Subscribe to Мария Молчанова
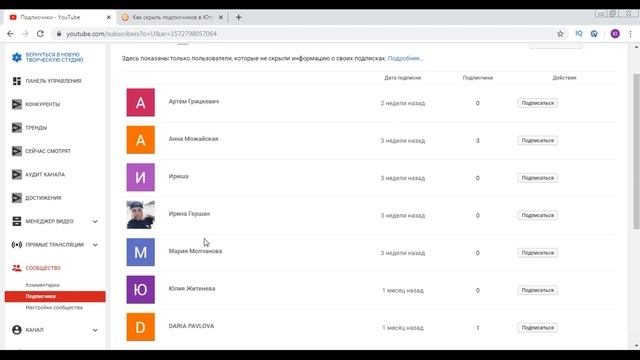This screenshot has width=640, height=360. pyautogui.click(x=537, y=253)
